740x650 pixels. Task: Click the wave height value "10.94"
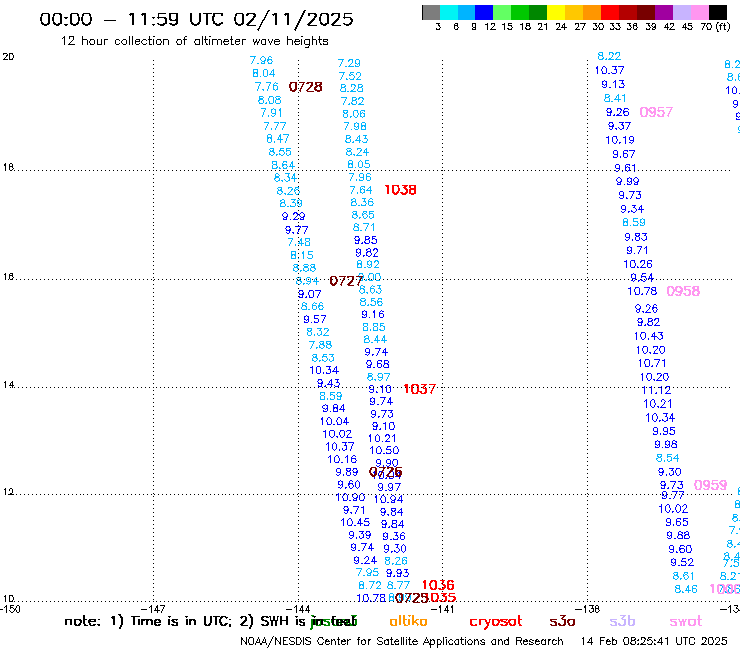coord(388,499)
